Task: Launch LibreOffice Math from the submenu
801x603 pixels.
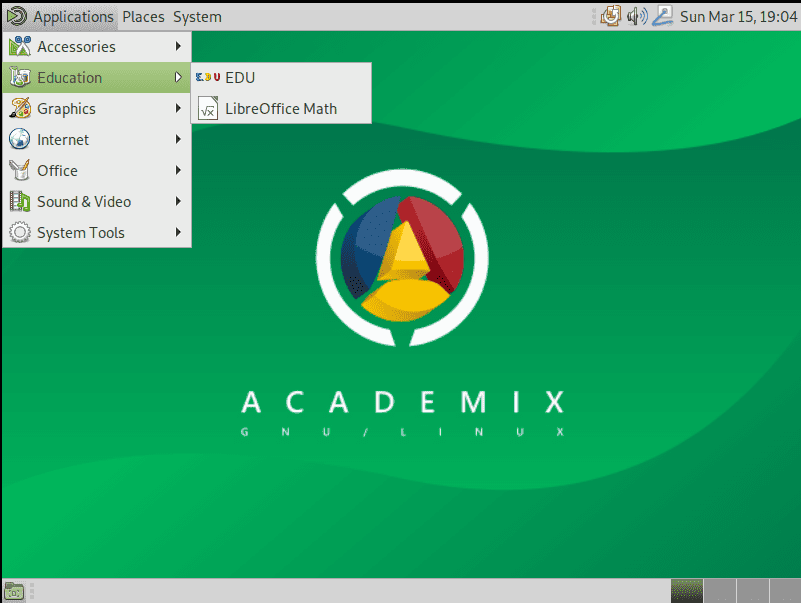Action: (x=281, y=108)
